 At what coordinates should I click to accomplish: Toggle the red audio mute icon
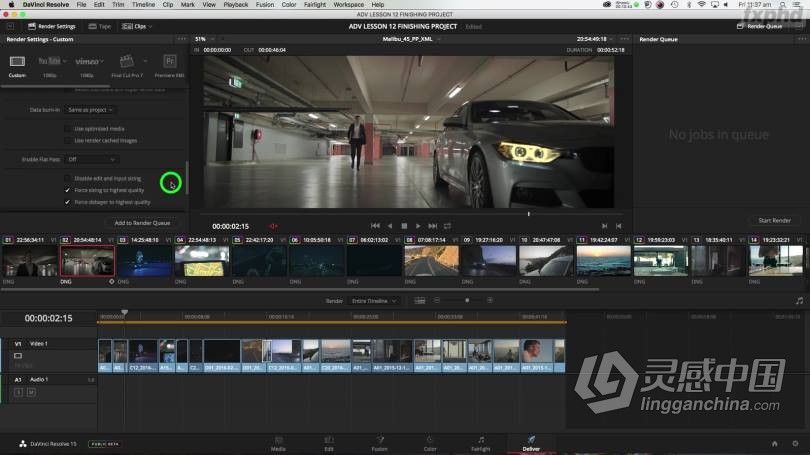click(x=273, y=226)
